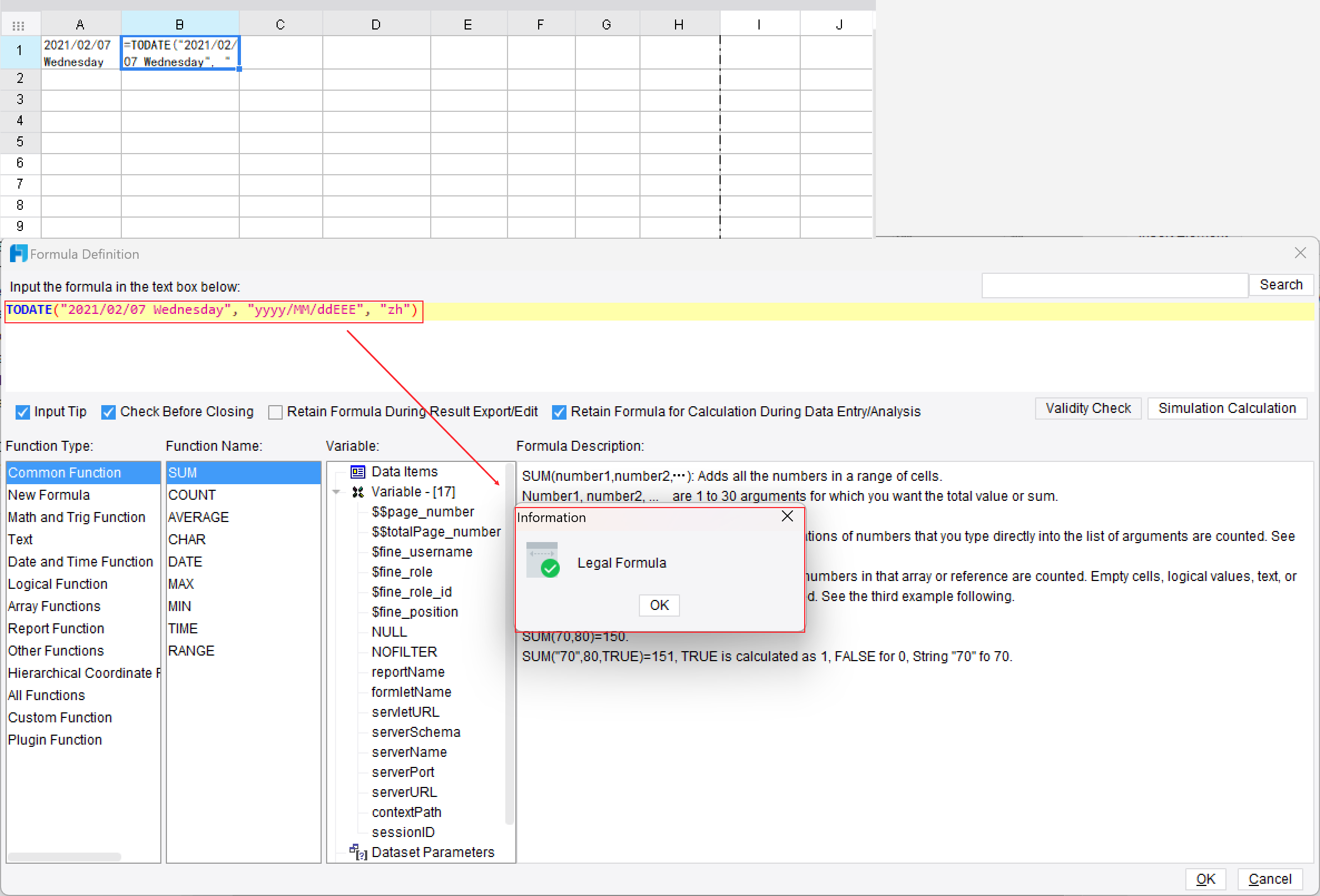Select column D header in spreadsheet
This screenshot has height=896, width=1320.
click(376, 24)
